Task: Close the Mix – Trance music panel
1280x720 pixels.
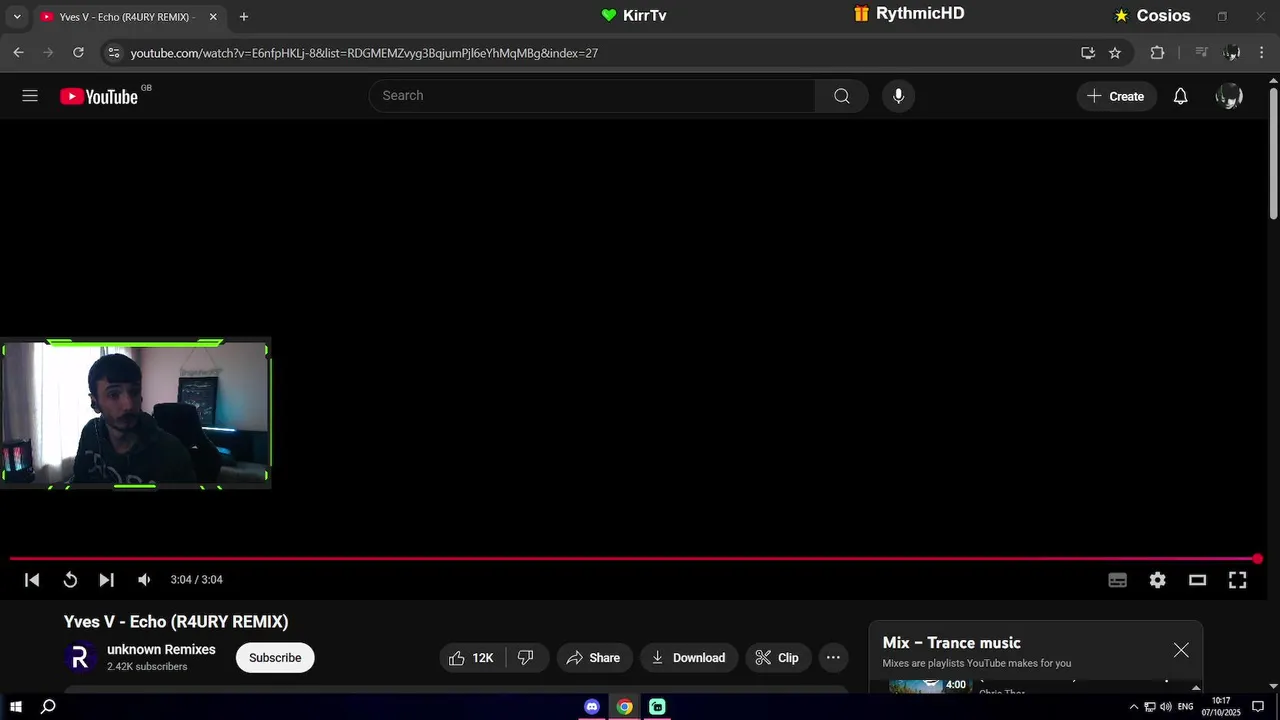Action: coord(1181,650)
